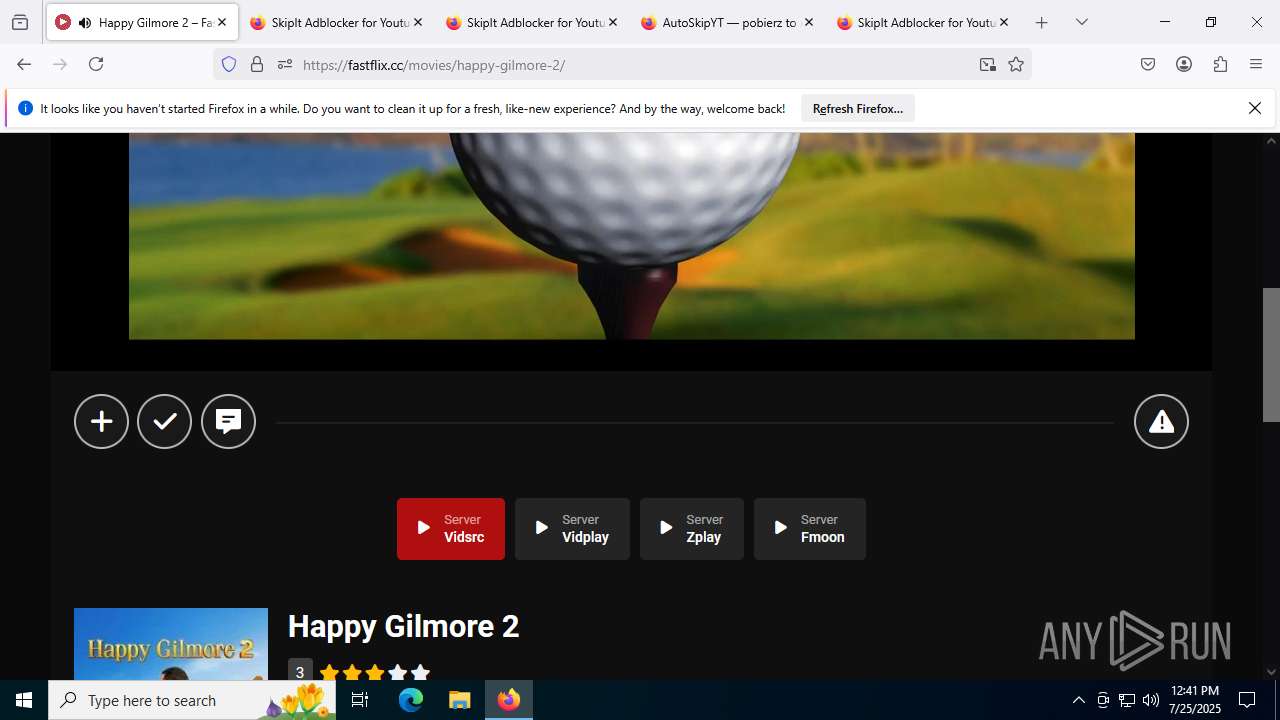Open site permissions icon in address bar

(285, 65)
